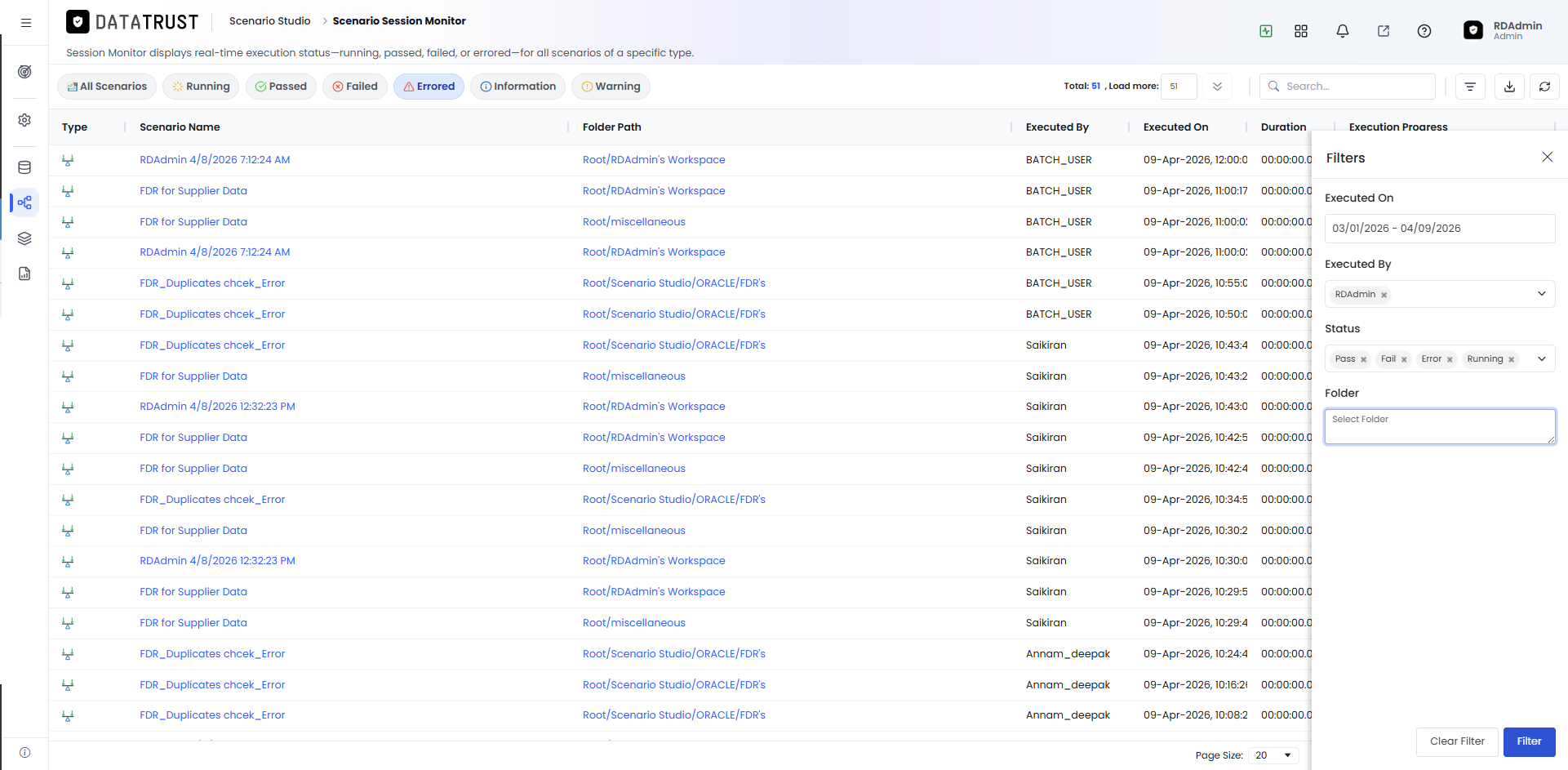Apply filters with the Filter button
Image resolution: width=1568 pixels, height=770 pixels.
(x=1530, y=741)
